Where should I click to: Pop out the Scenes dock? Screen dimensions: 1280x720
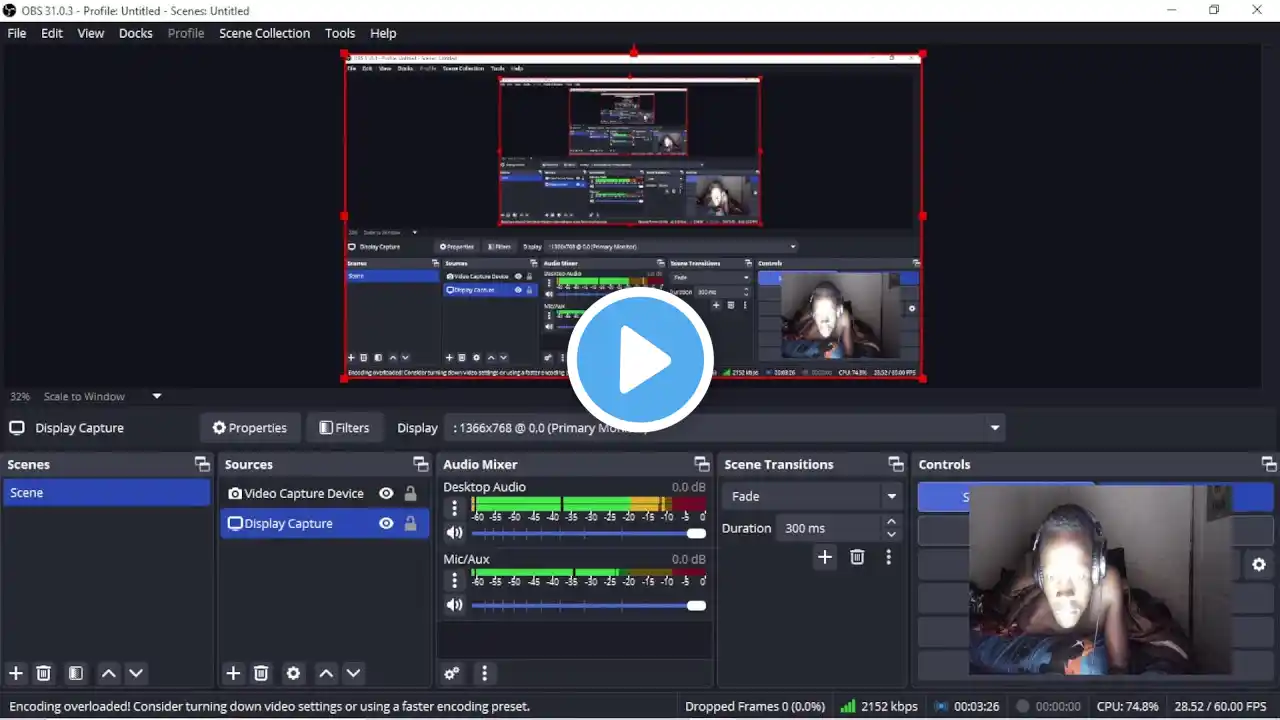pos(202,464)
